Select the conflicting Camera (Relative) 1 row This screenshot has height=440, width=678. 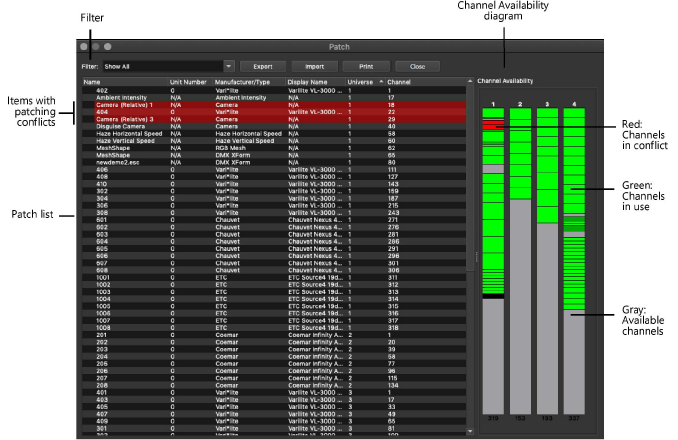click(x=274, y=105)
